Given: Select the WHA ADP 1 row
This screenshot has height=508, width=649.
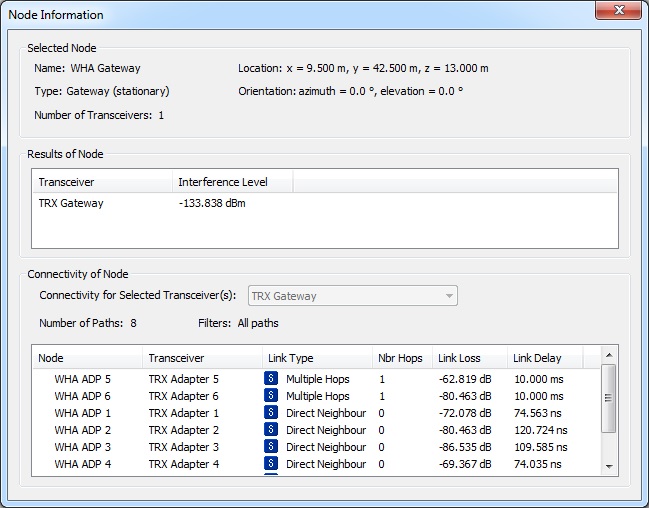Looking at the screenshot, I should tap(83, 413).
